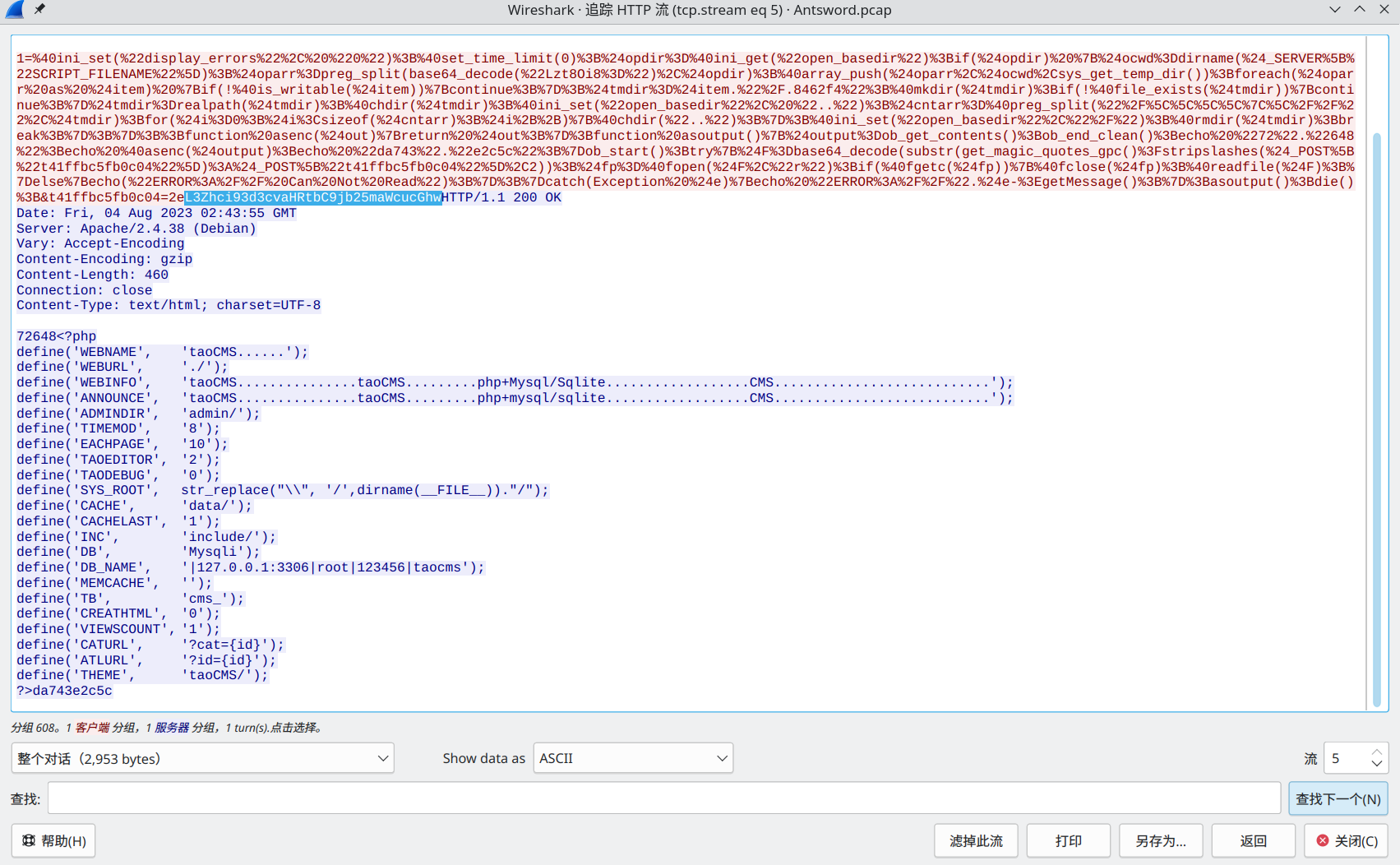Click the define('ANNOUNCE' line
This screenshot has width=1400, height=865.
pos(515,398)
